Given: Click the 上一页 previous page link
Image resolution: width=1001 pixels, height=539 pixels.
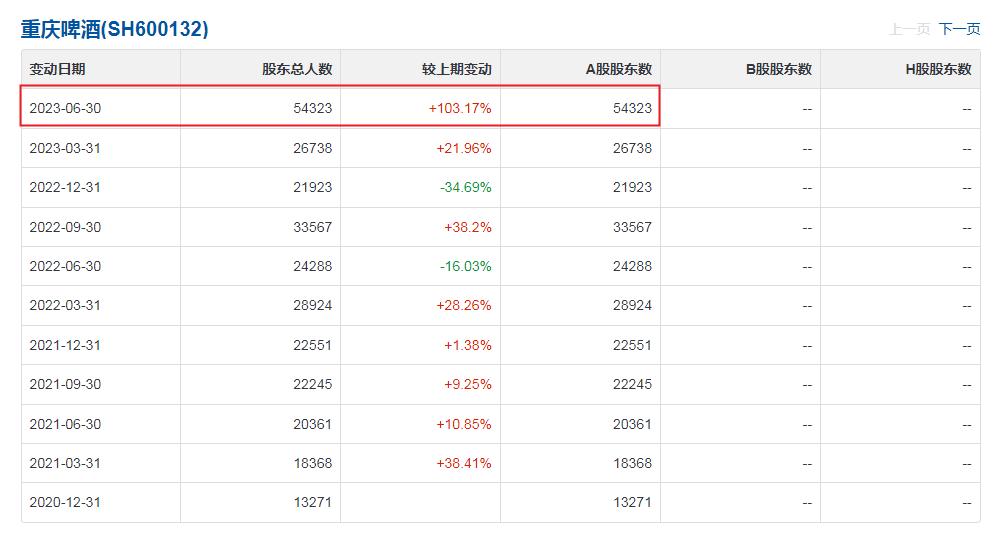Looking at the screenshot, I should point(909,29).
